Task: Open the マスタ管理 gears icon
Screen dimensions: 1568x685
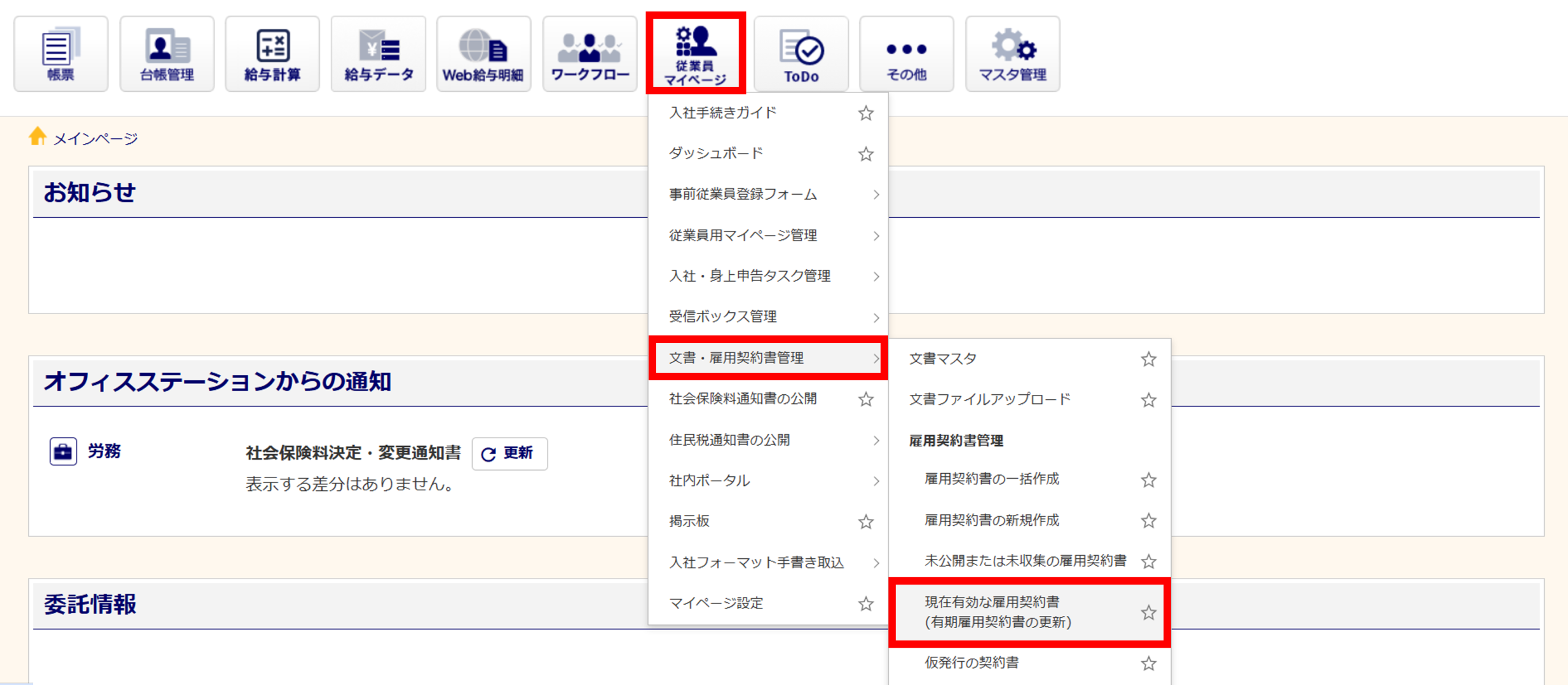Action: click(x=1013, y=54)
